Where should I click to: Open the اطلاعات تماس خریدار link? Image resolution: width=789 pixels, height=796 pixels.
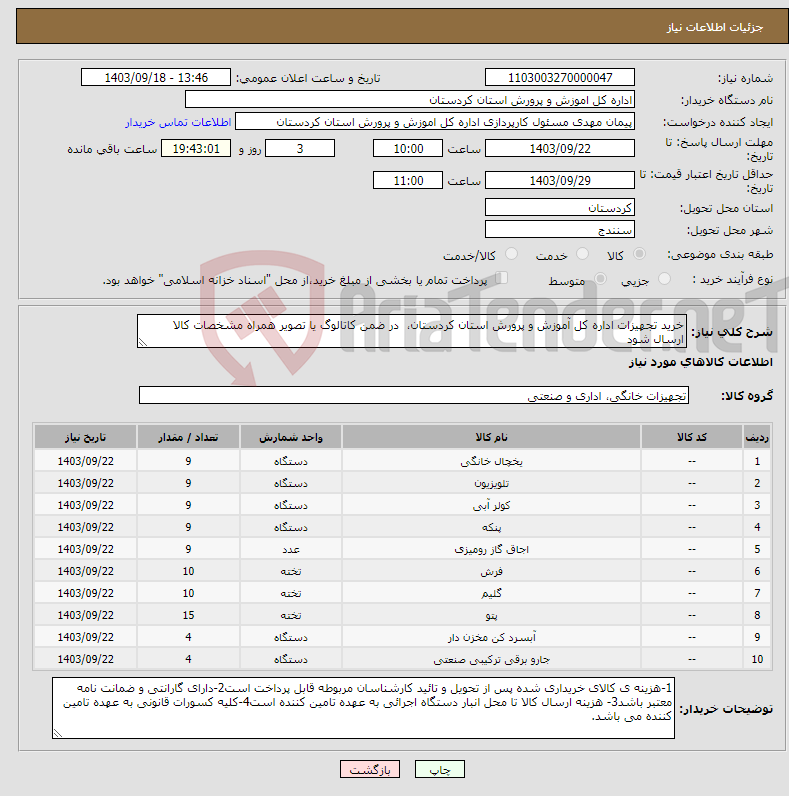178,122
